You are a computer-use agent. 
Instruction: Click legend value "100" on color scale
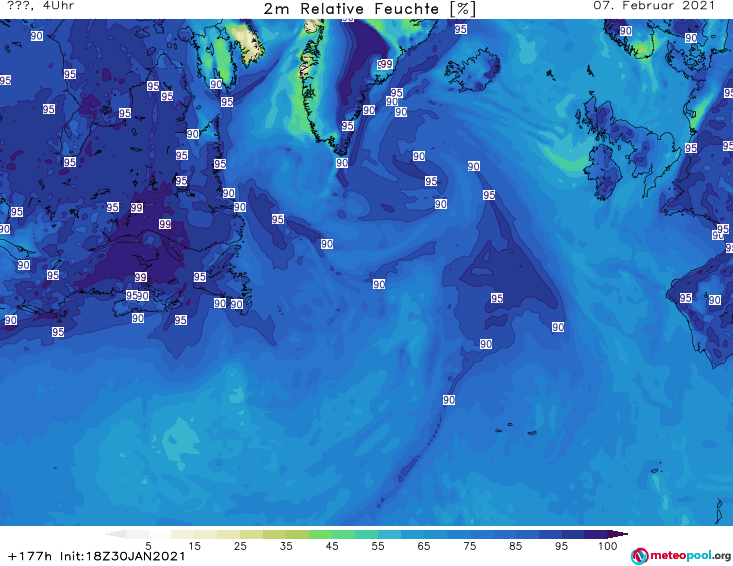click(608, 546)
